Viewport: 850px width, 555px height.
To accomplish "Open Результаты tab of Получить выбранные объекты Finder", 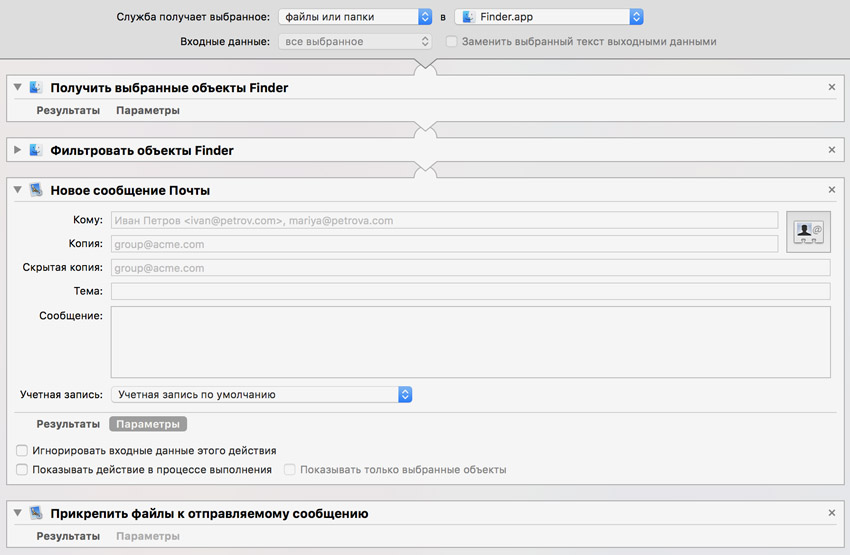I will coord(68,111).
